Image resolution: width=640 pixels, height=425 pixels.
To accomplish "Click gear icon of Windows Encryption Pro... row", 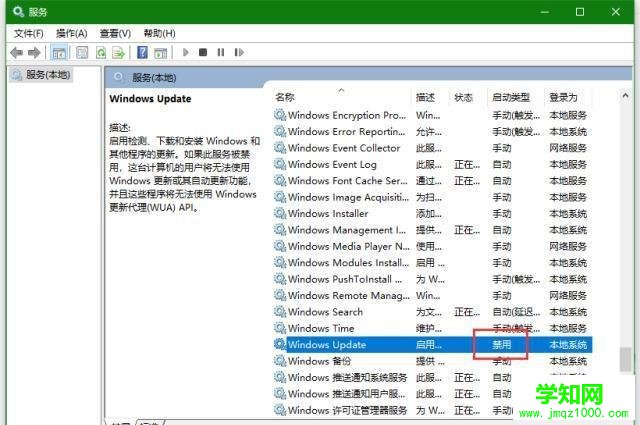I will 280,115.
